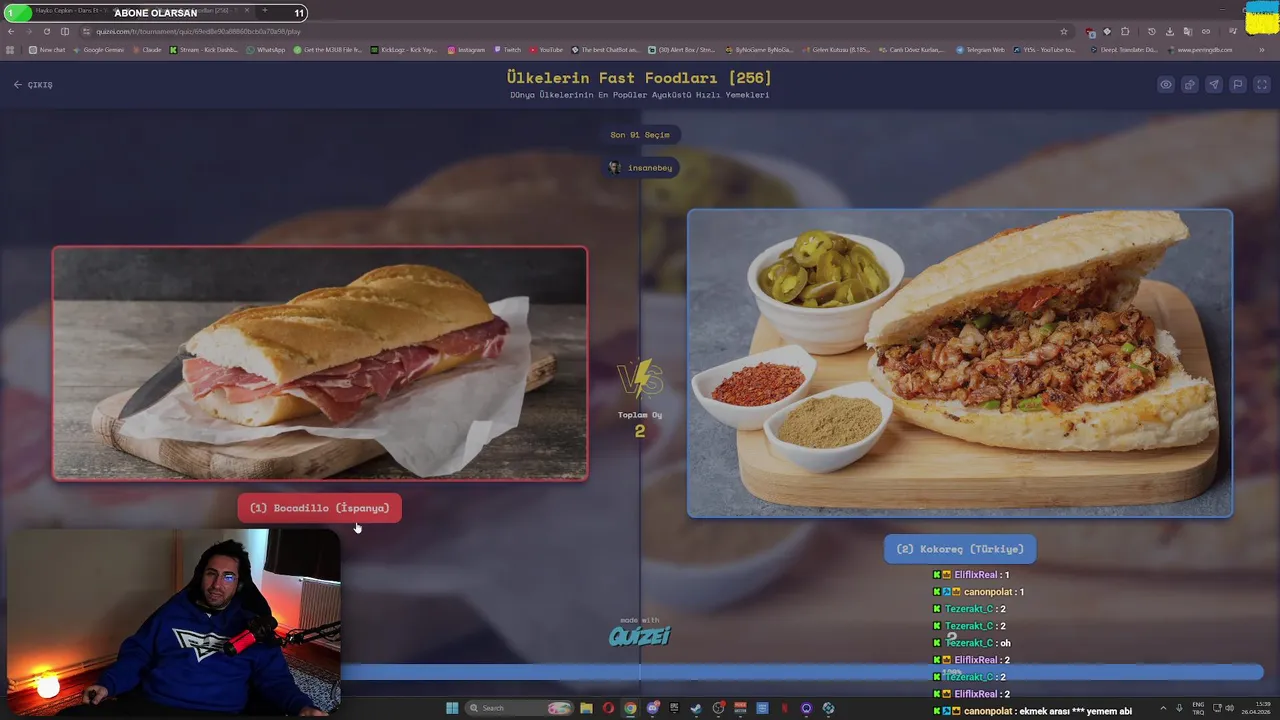Open the Telegram Web bookmark

click(980, 50)
